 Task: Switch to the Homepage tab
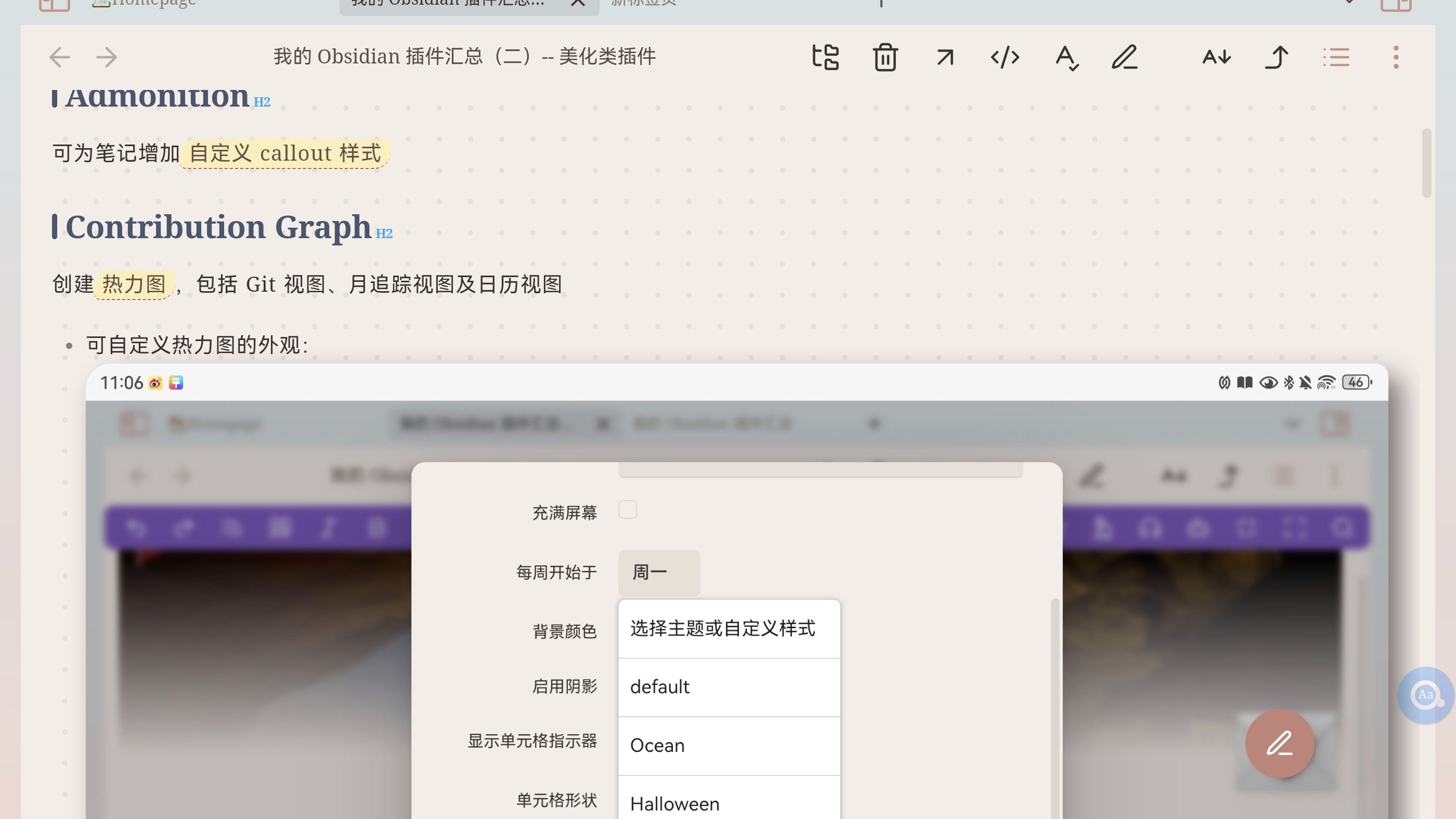click(144, 3)
